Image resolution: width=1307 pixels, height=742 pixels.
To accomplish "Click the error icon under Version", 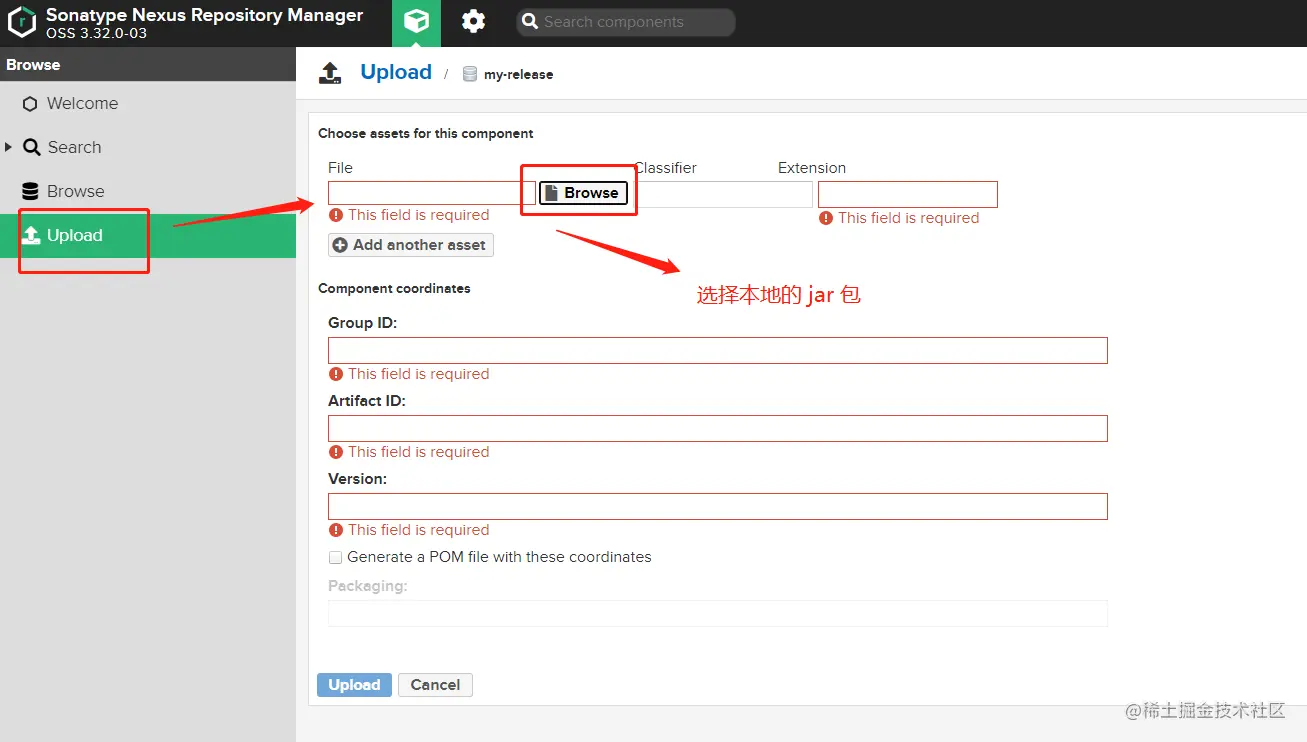I will (x=336, y=530).
